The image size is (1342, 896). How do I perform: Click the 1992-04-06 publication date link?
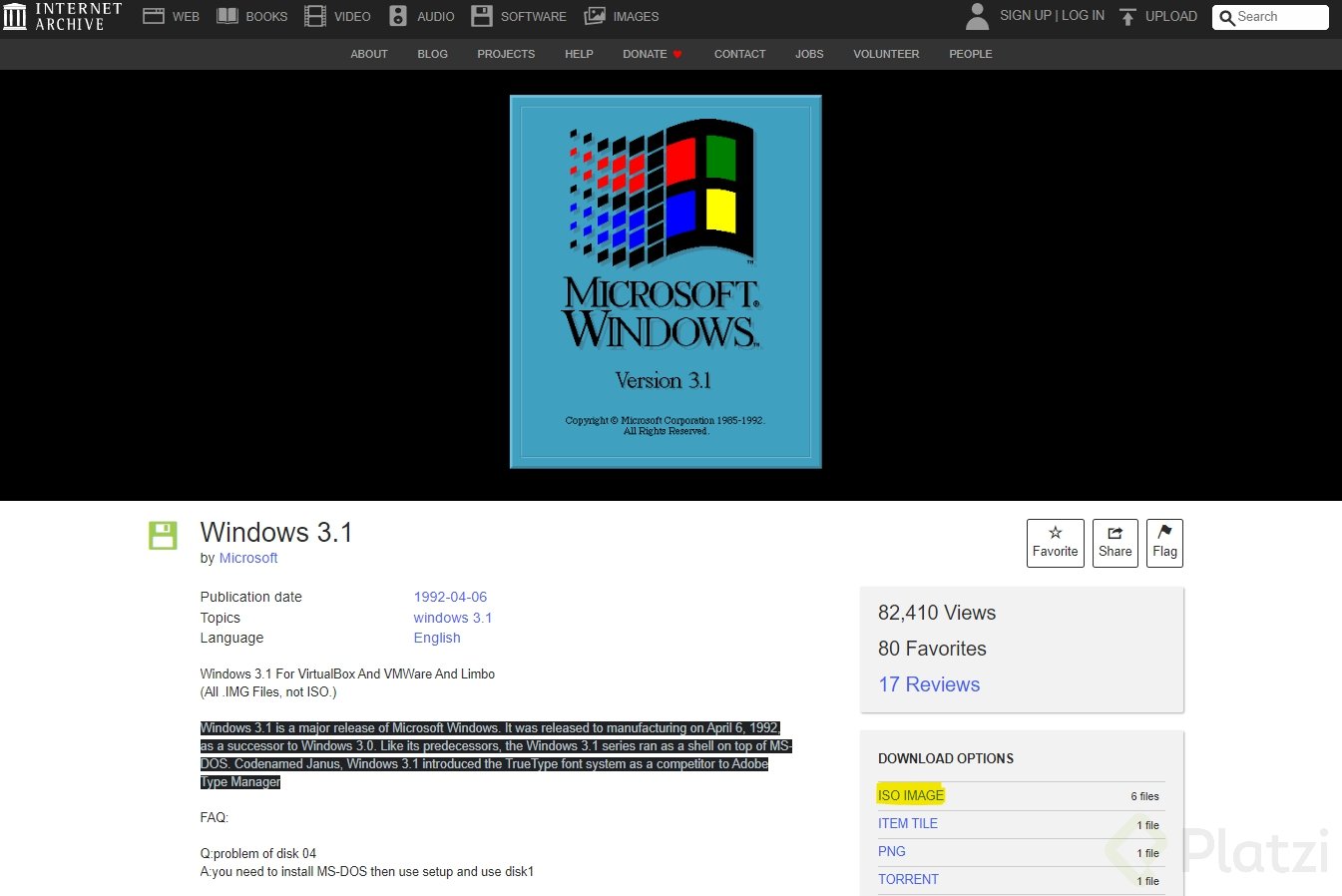(450, 597)
